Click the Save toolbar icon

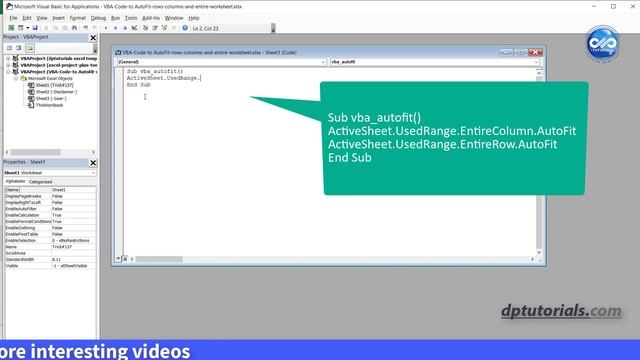pos(35,28)
